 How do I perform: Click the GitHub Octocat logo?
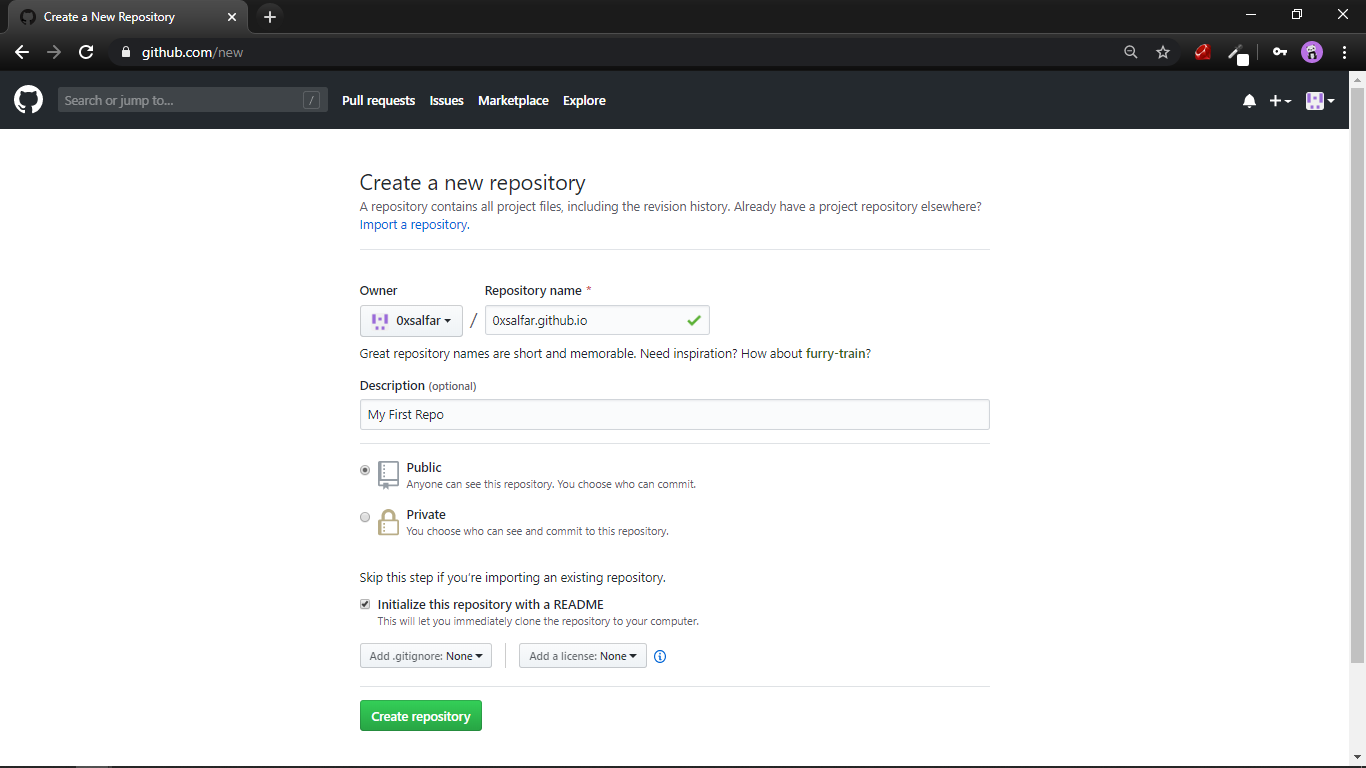coord(28,100)
